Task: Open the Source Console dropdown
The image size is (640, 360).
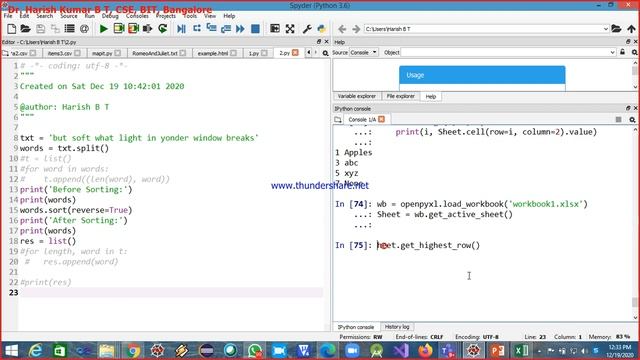Action: pyautogui.click(x=363, y=52)
